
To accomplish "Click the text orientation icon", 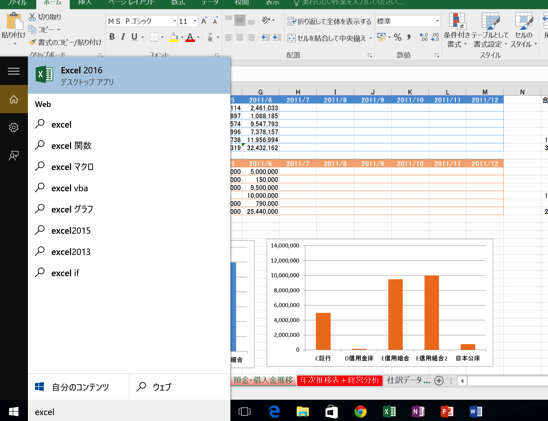I will click(x=266, y=21).
